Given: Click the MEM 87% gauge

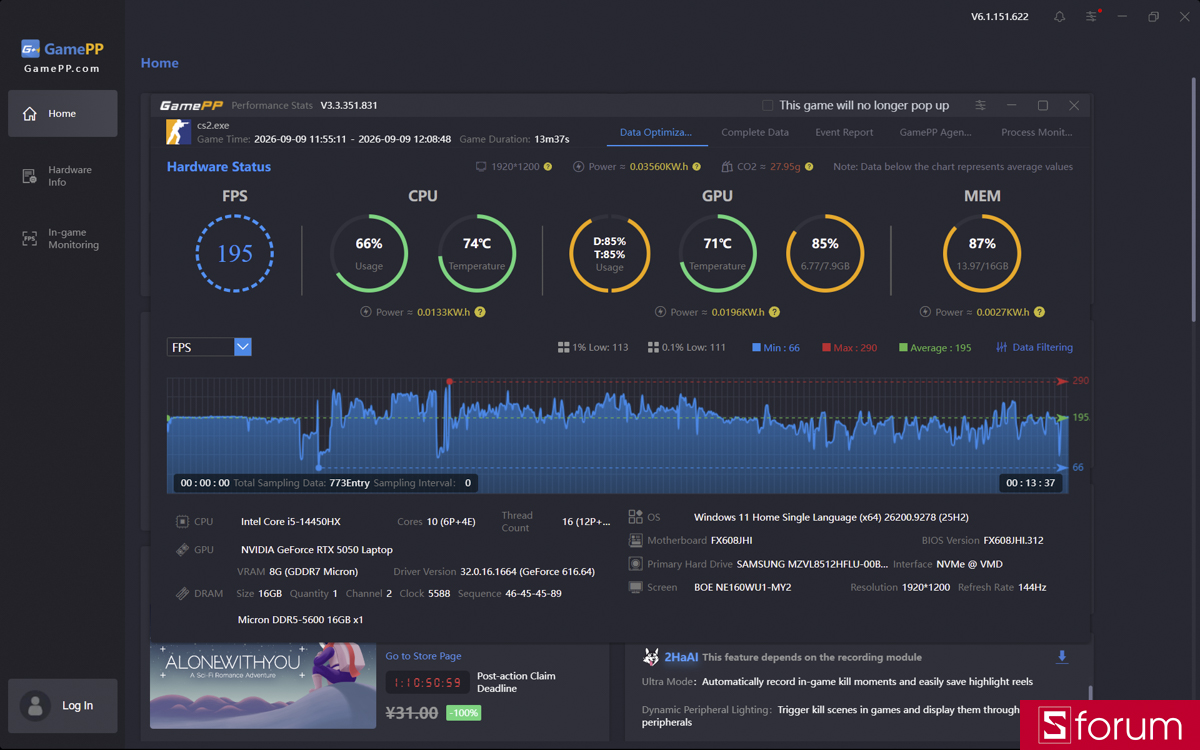Looking at the screenshot, I should coord(982,253).
